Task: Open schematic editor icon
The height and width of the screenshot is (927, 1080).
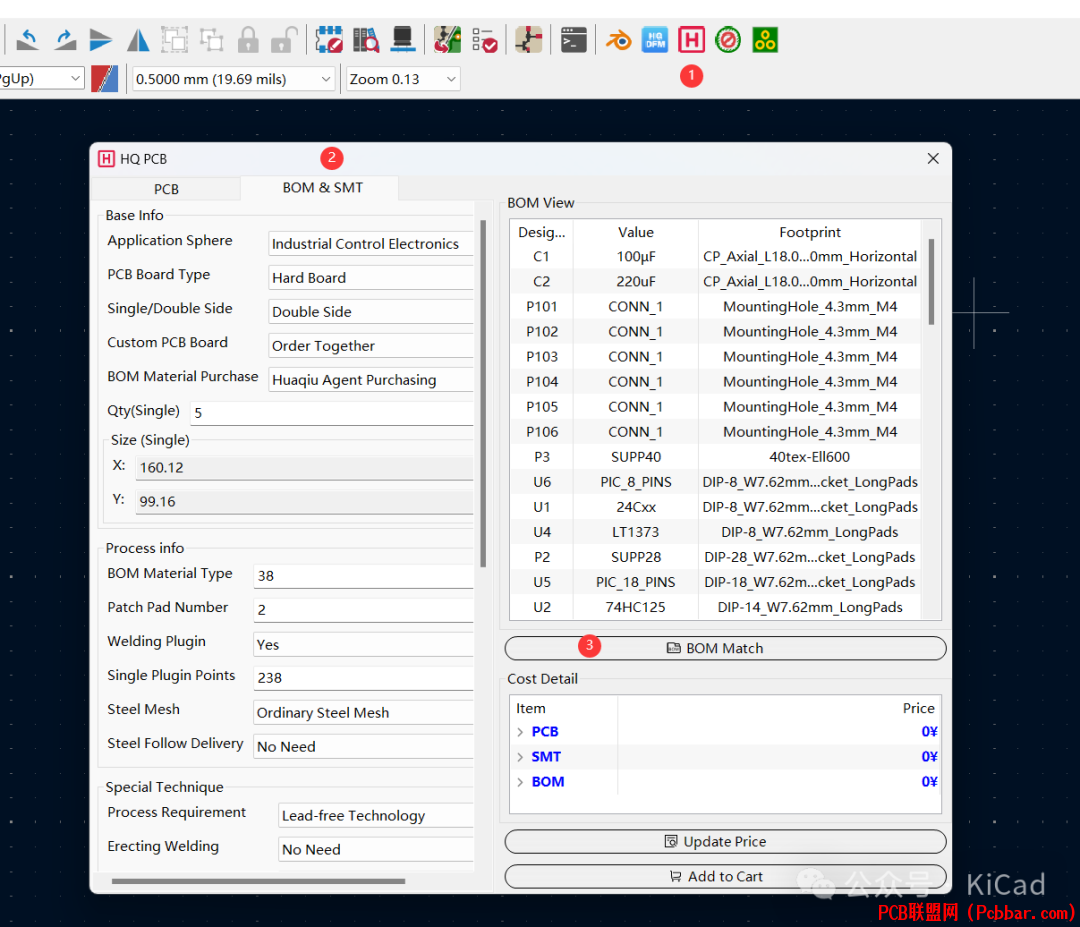Action: tap(529, 40)
